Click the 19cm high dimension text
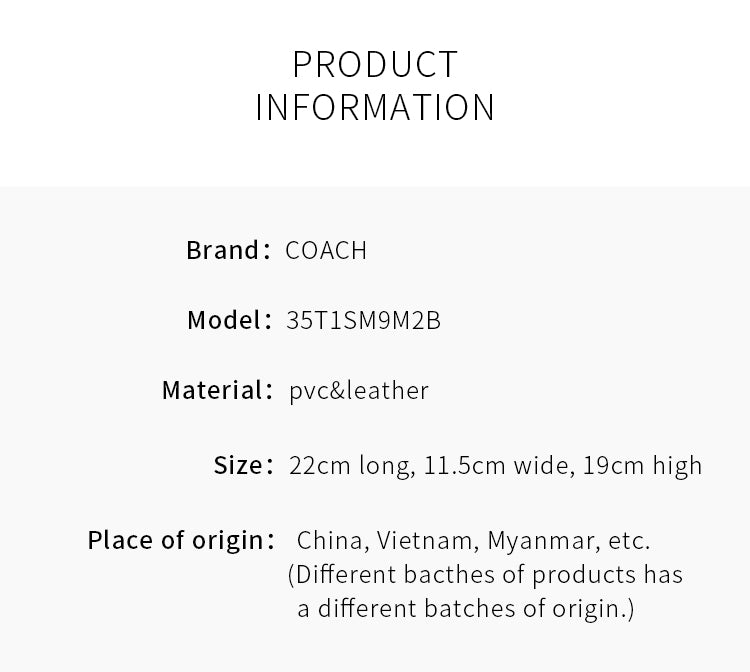Screen dimensions: 750x672 coord(642,466)
